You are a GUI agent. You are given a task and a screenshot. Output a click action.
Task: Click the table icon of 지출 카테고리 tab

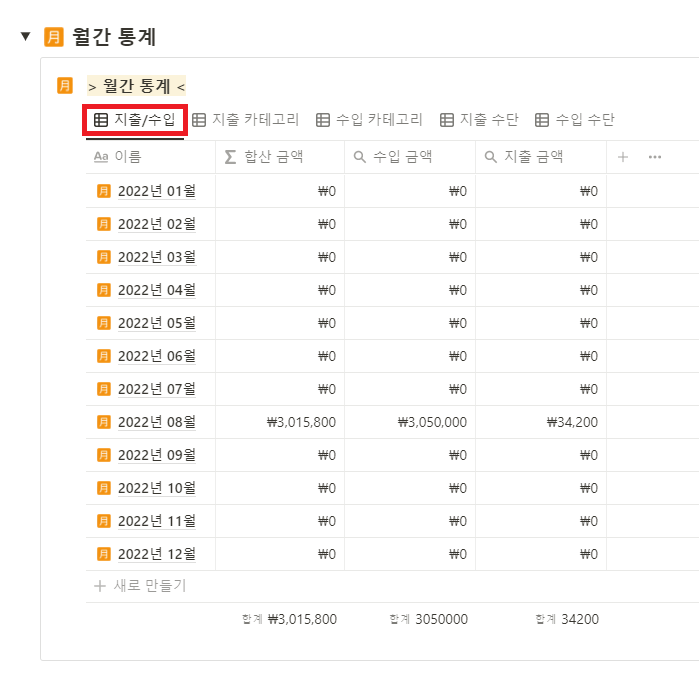coord(199,120)
